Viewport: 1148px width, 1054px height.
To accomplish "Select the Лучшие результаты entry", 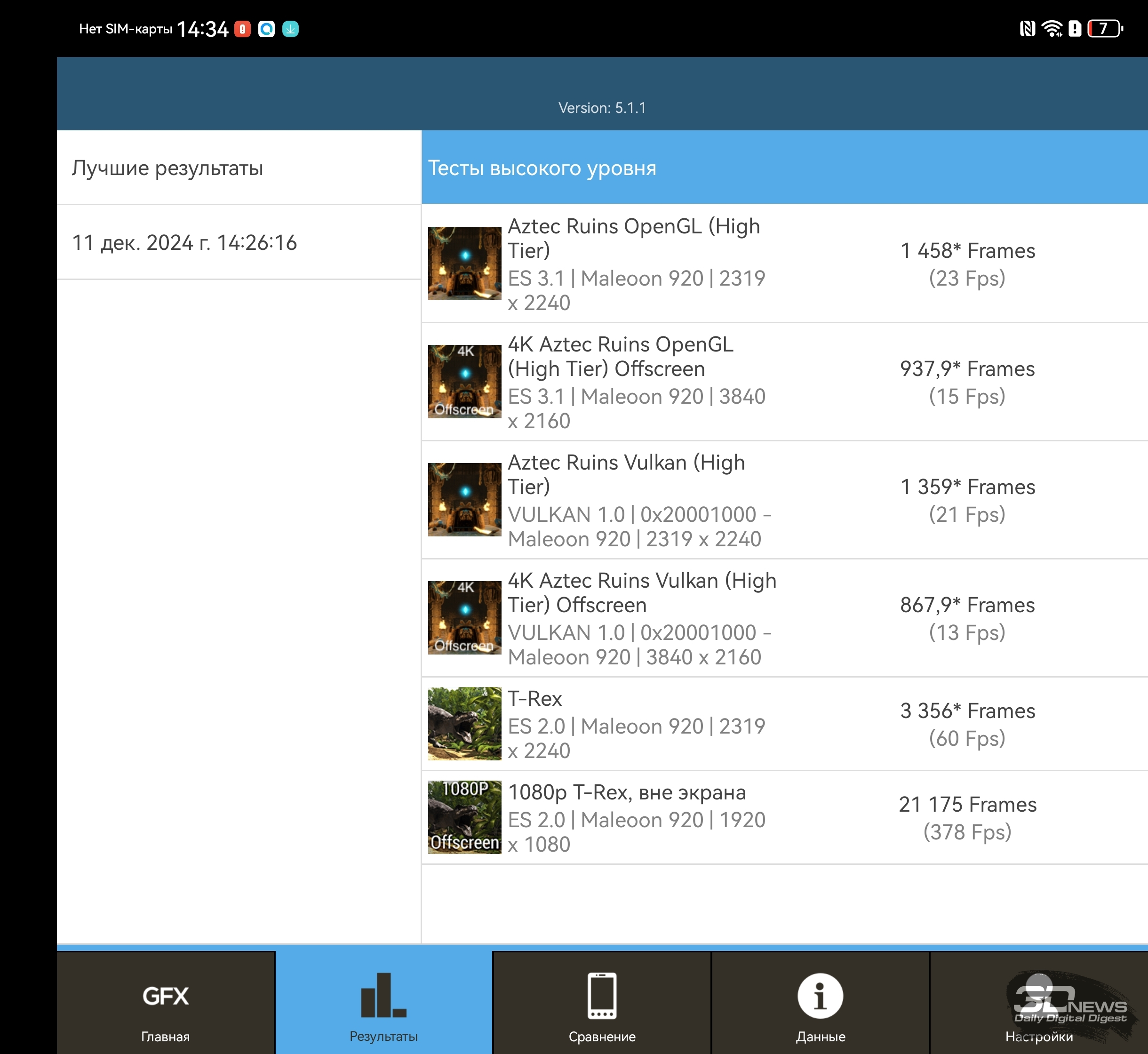I will coord(239,168).
